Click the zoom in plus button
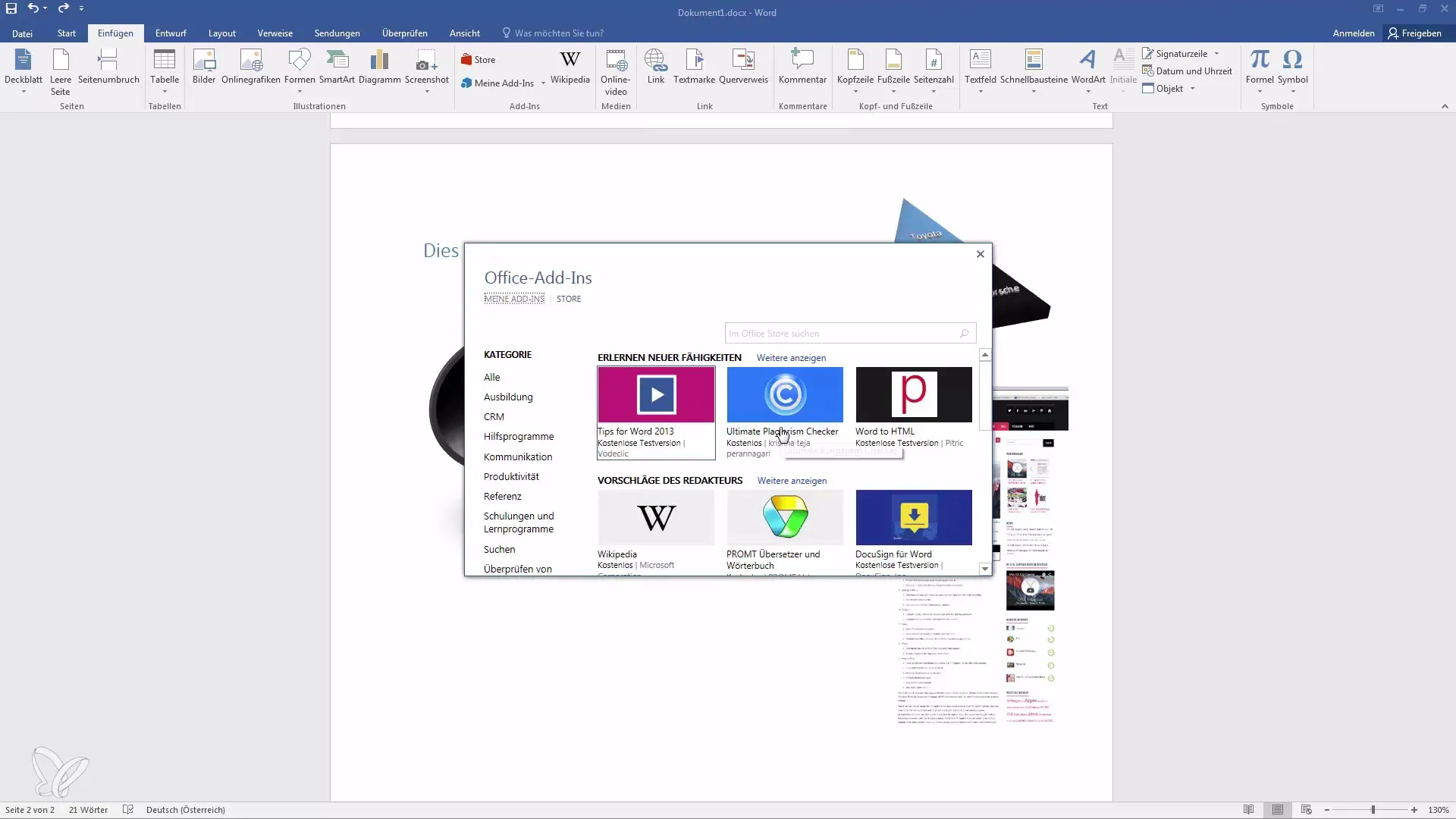1456x819 pixels. pyautogui.click(x=1414, y=810)
